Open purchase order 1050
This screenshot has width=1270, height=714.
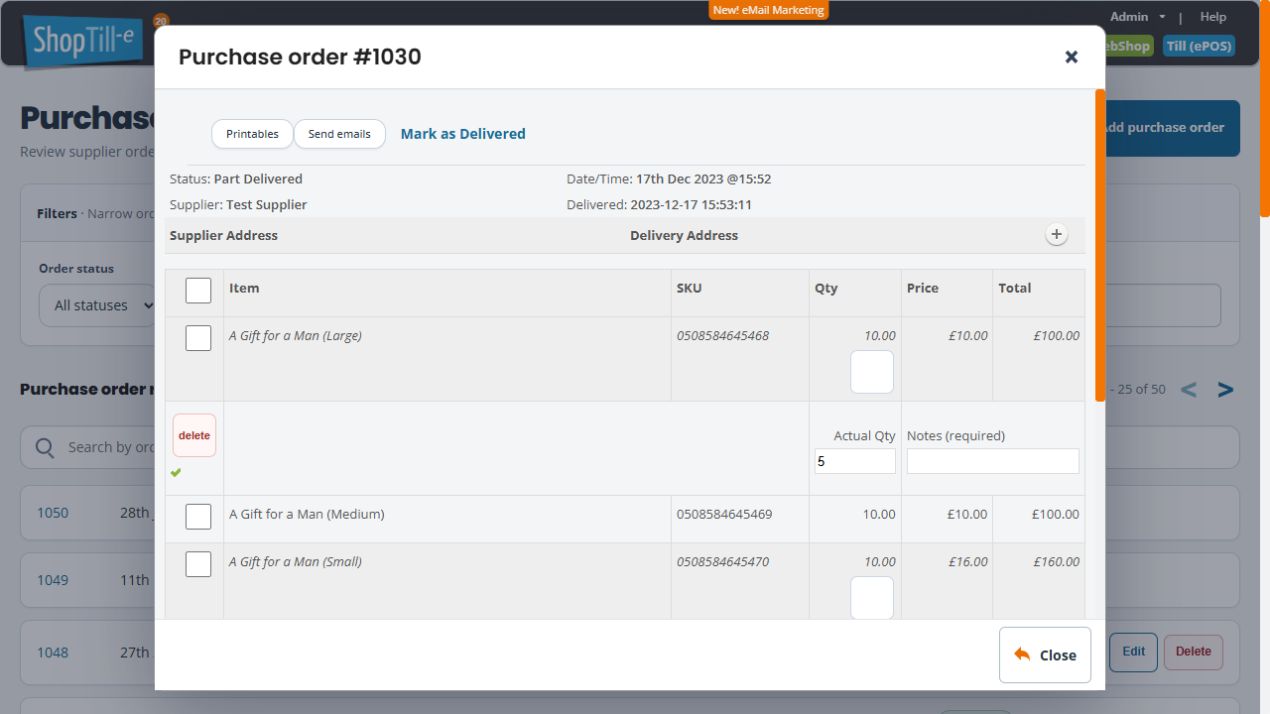point(53,513)
